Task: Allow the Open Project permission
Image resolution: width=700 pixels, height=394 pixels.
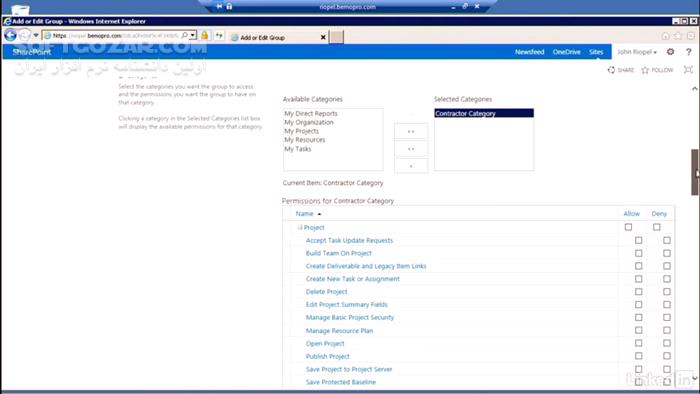Action: [638, 343]
